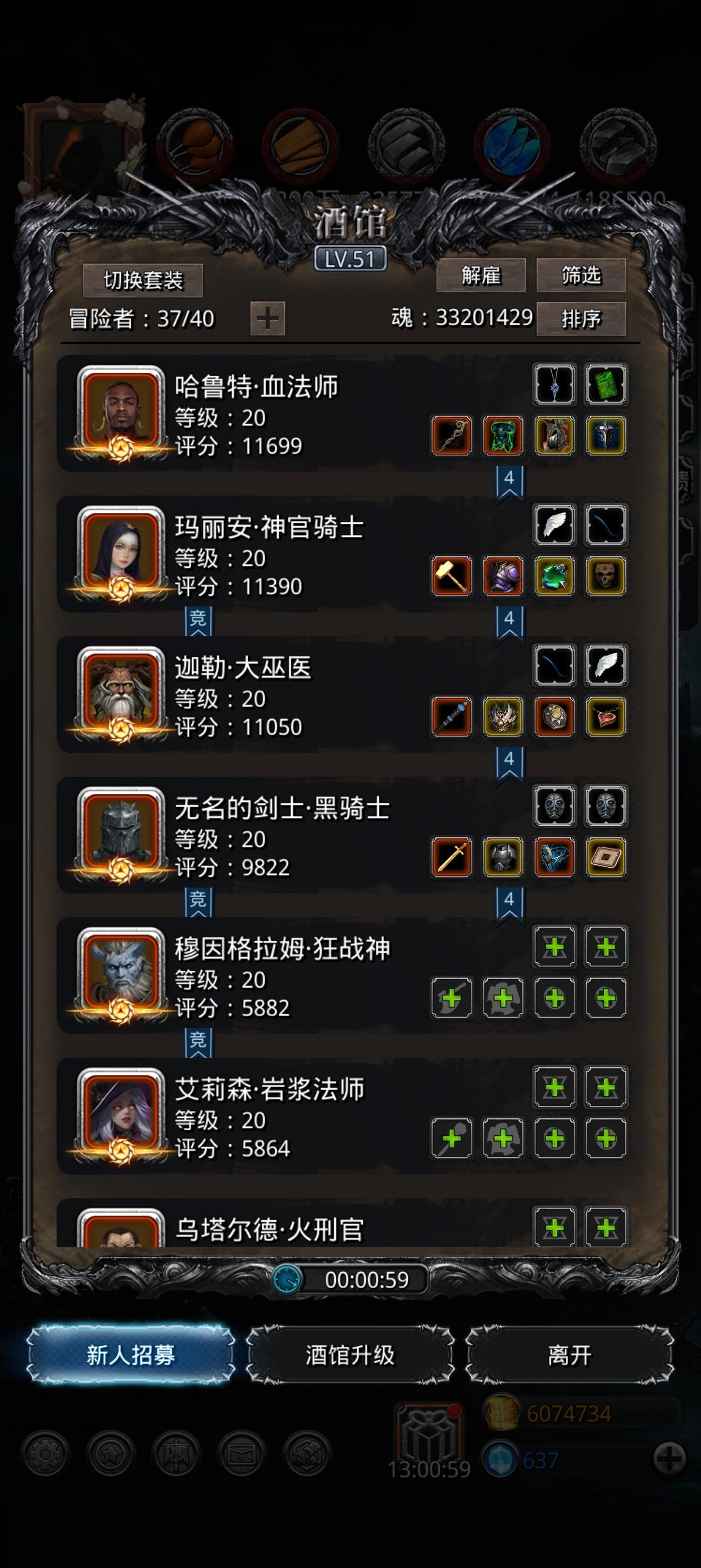Screen dimensions: 701x1568
Task: Add a weapon to 穆因格拉姆·狂战神's empty slot
Action: (x=452, y=998)
